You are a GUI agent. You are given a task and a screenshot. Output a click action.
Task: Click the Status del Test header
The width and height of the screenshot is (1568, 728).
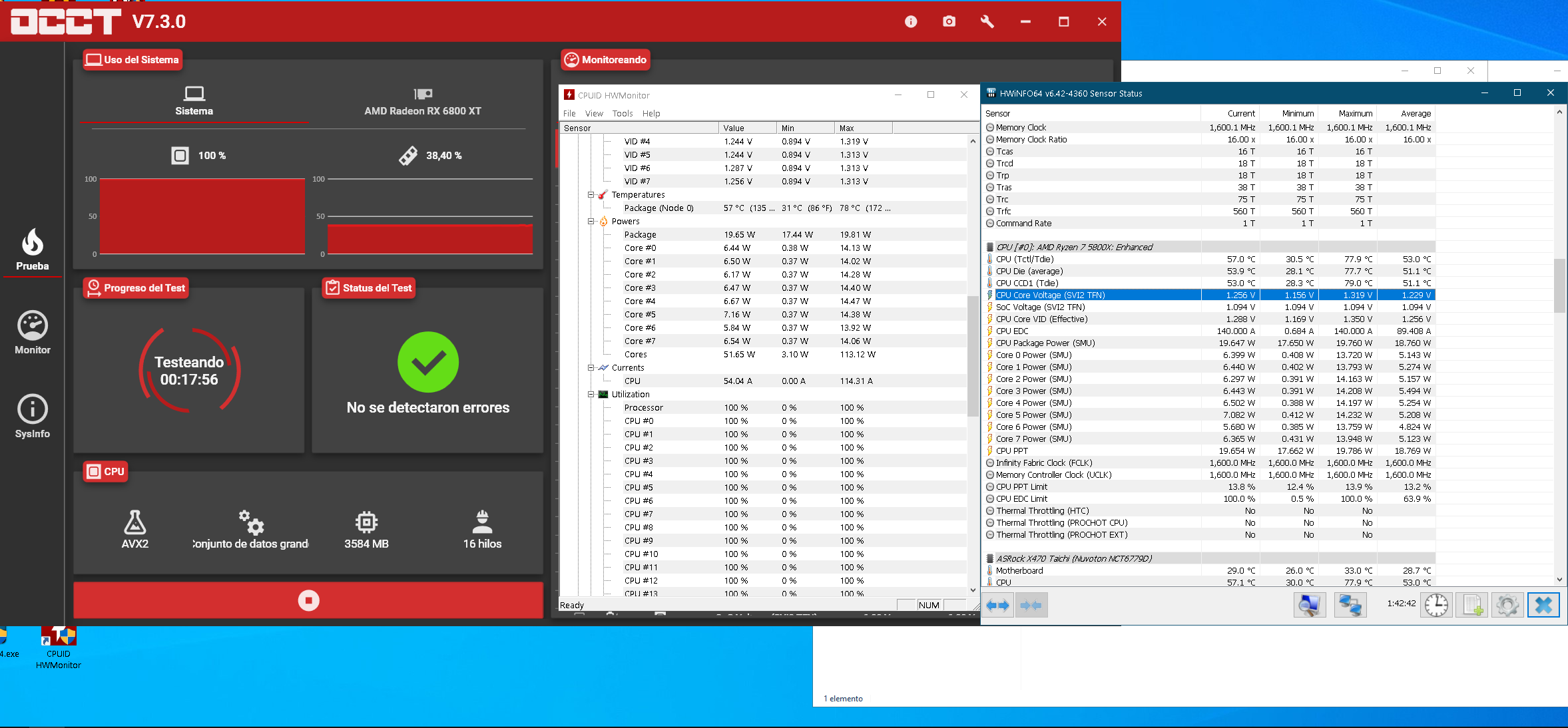[369, 288]
